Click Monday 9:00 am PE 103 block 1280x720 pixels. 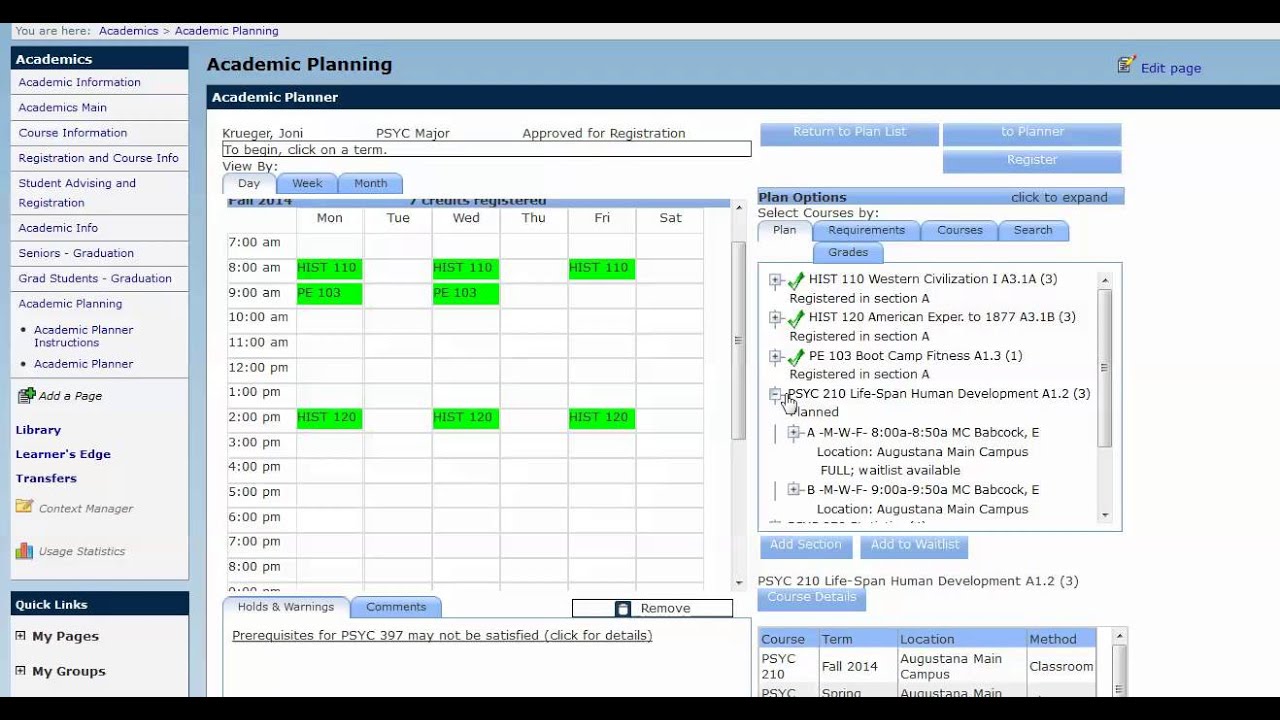(x=329, y=294)
